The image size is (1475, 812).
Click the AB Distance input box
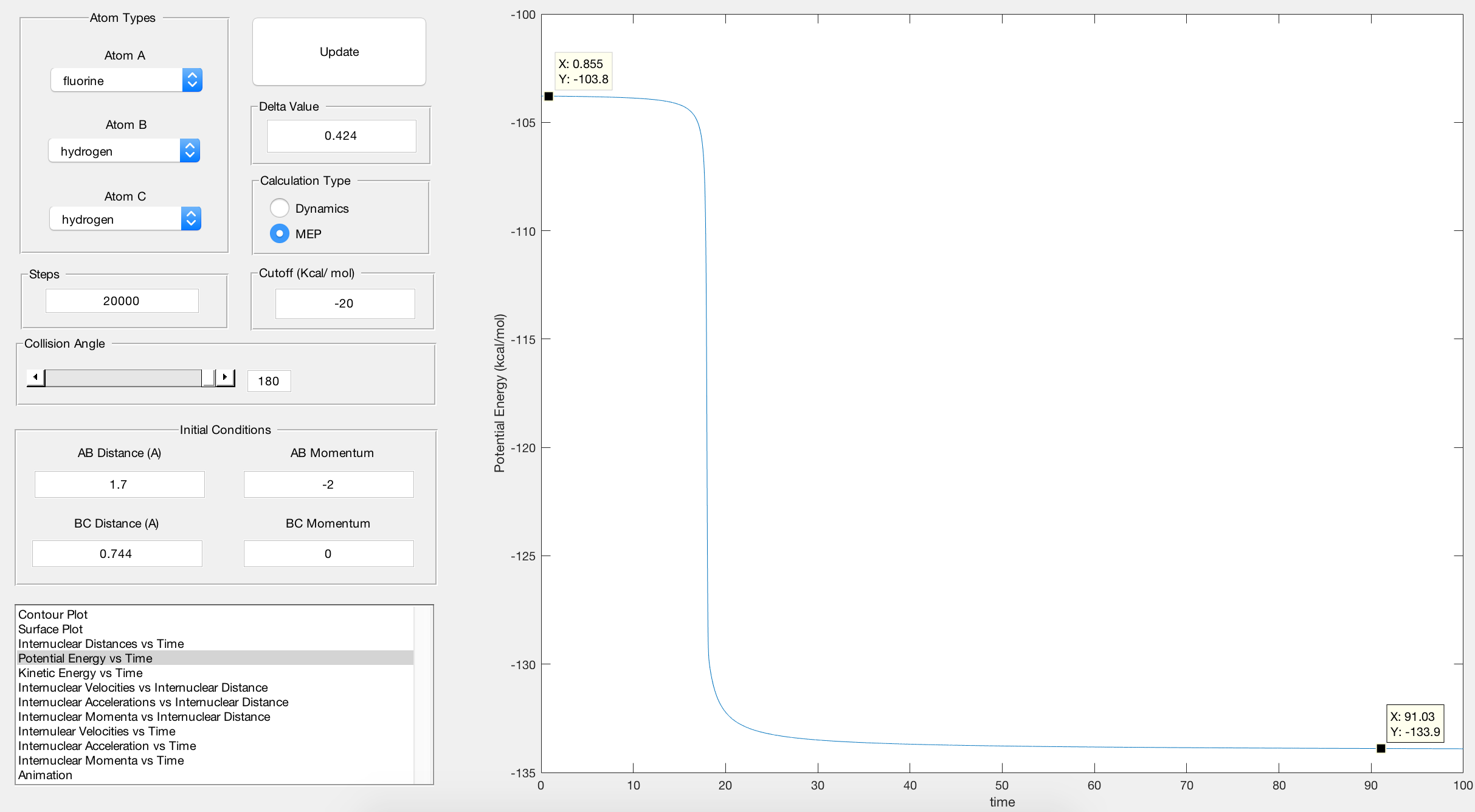[119, 484]
